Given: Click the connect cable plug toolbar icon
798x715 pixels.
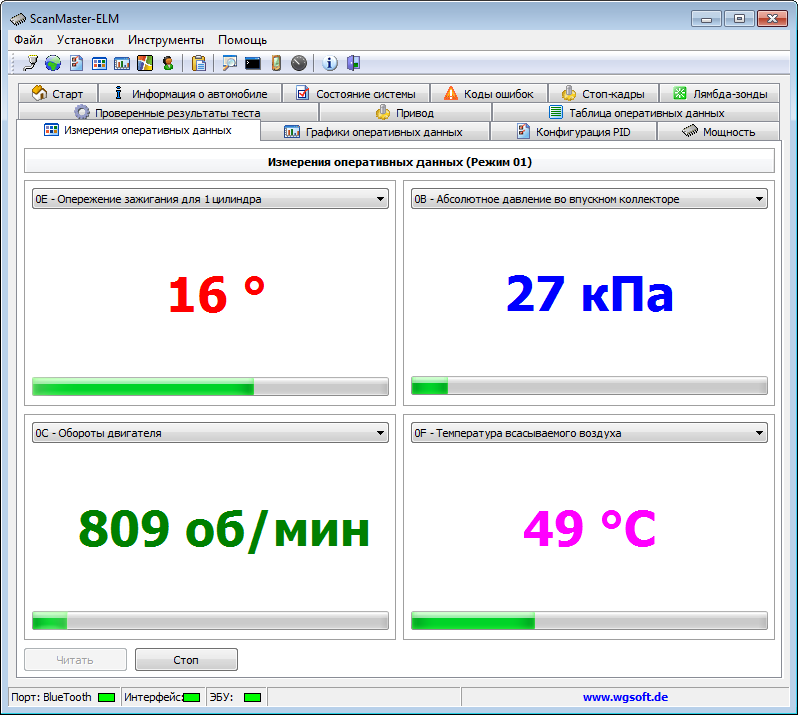Looking at the screenshot, I should point(31,63).
